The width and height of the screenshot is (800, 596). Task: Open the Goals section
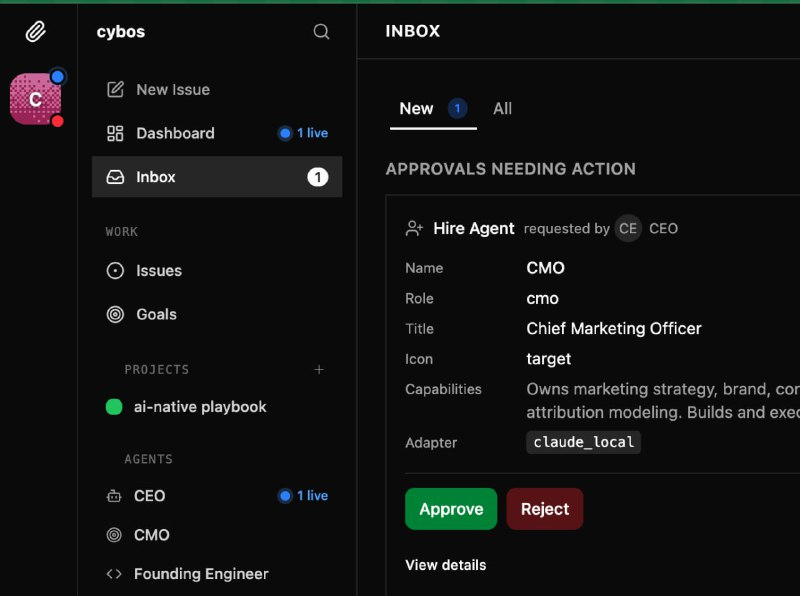click(x=156, y=314)
